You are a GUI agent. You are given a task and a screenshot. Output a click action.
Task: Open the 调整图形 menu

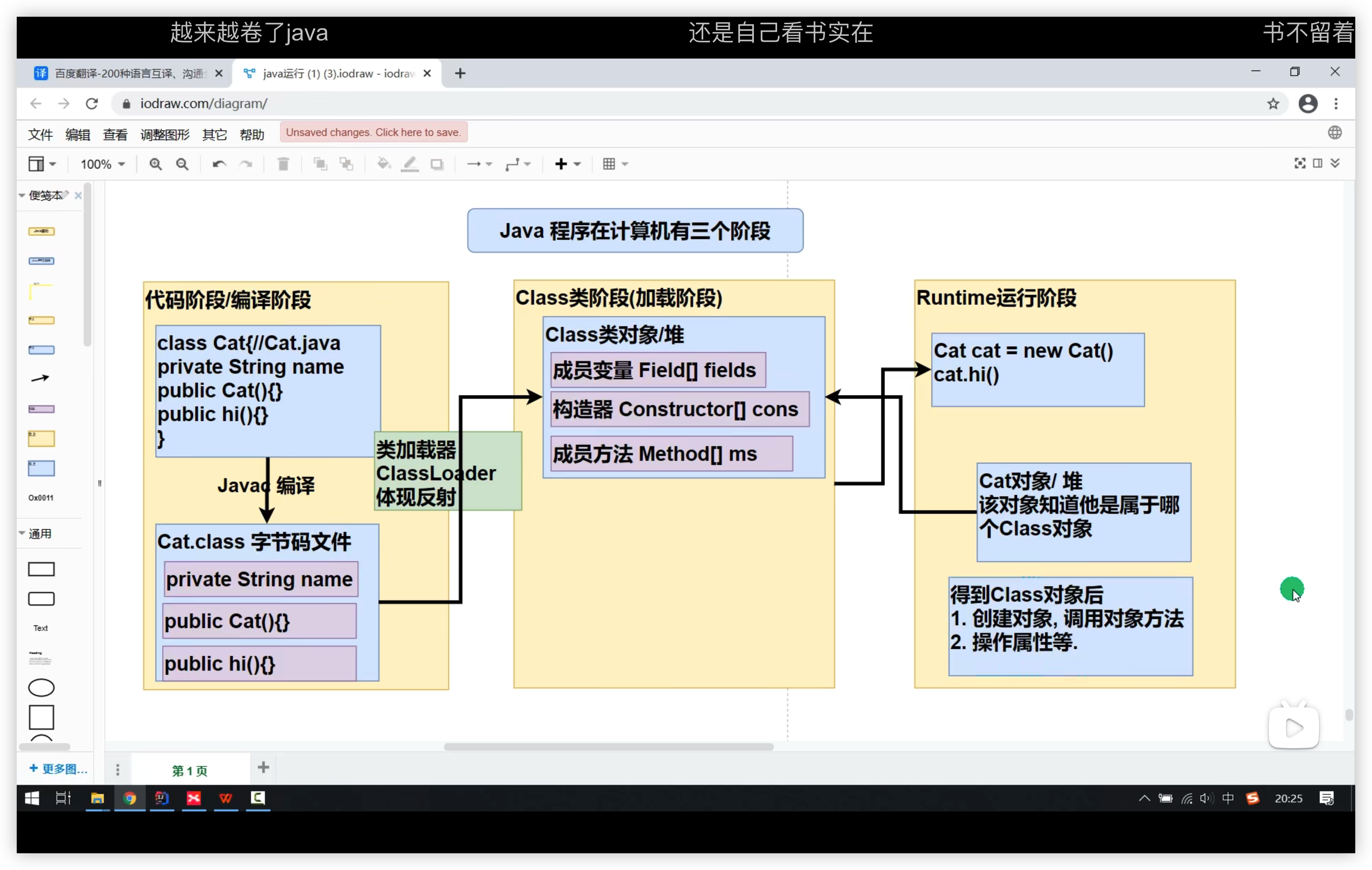pyautogui.click(x=165, y=134)
